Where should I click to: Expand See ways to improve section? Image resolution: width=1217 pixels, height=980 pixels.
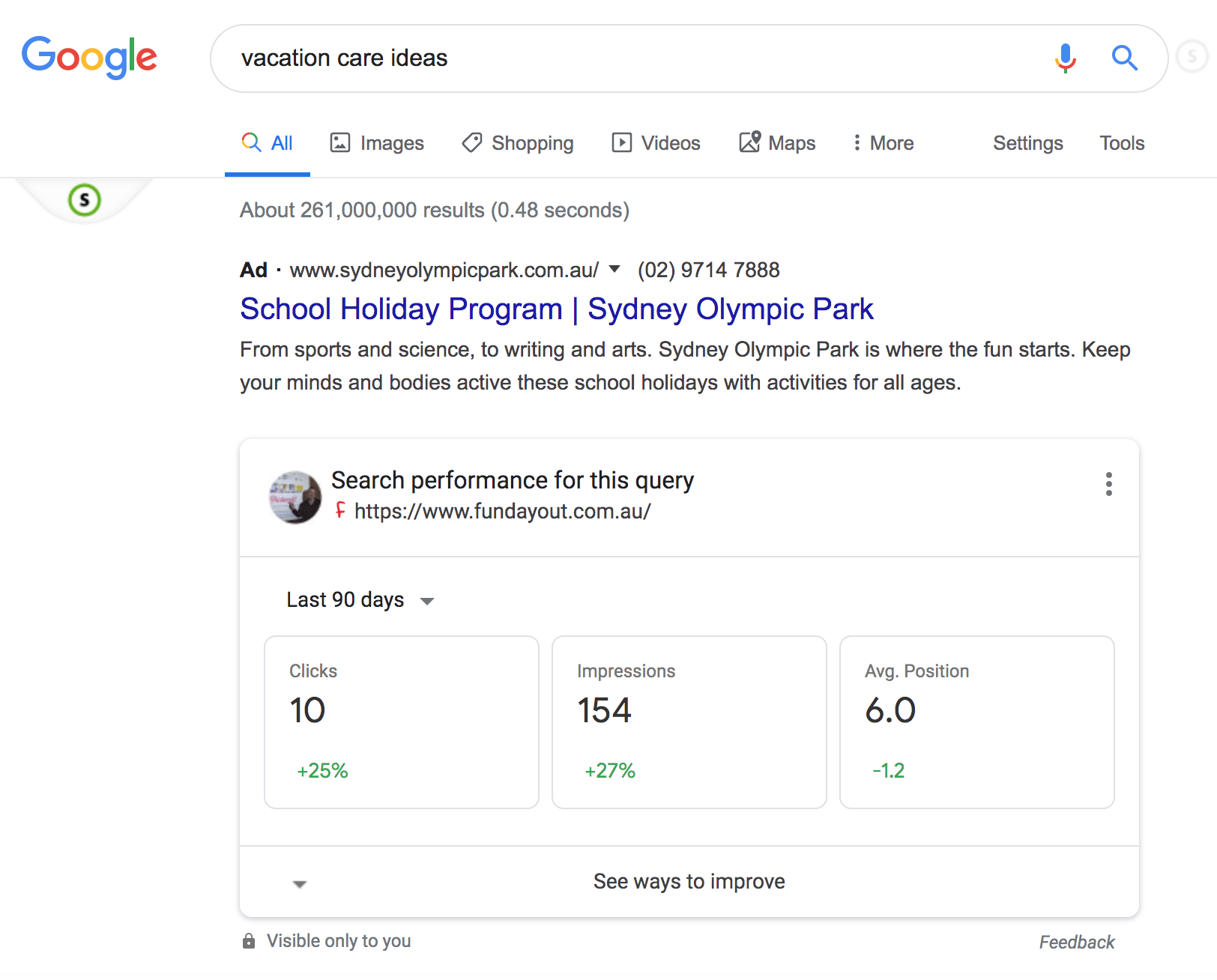pyautogui.click(x=688, y=882)
